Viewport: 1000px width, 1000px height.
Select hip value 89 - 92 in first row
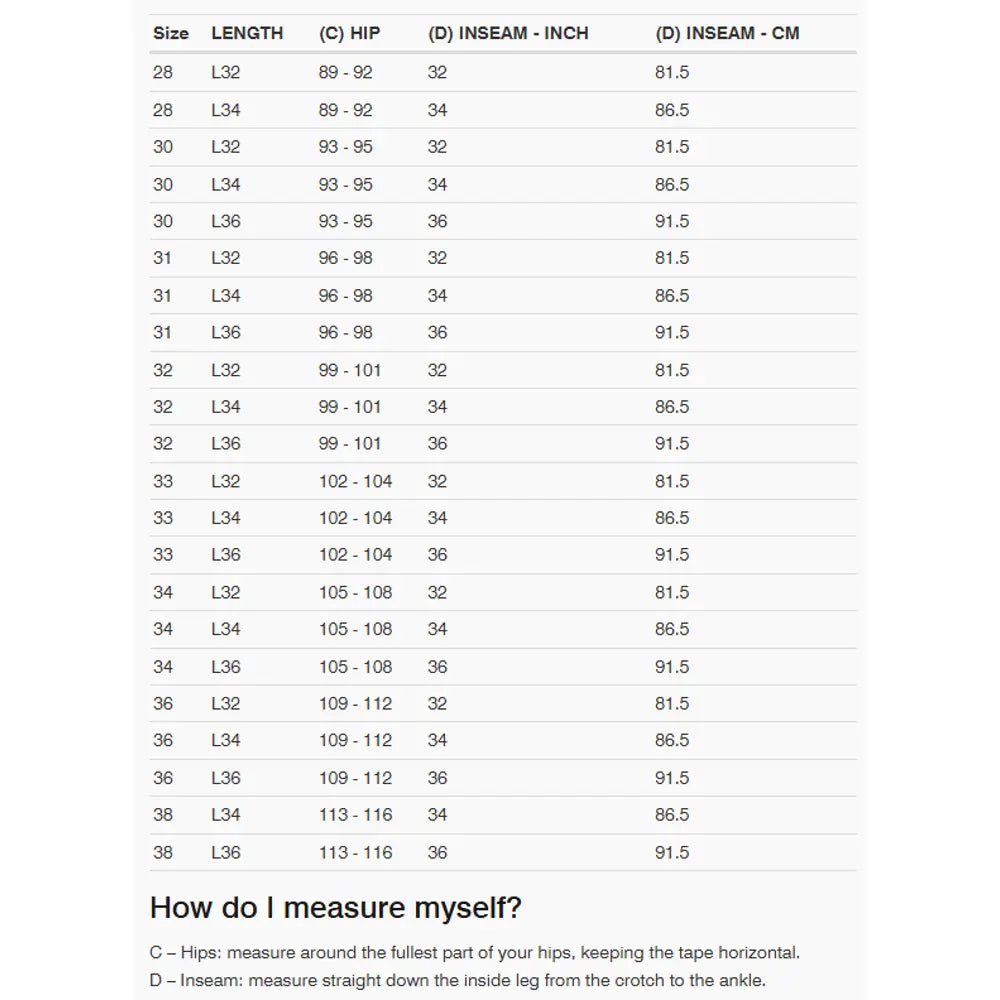point(345,73)
